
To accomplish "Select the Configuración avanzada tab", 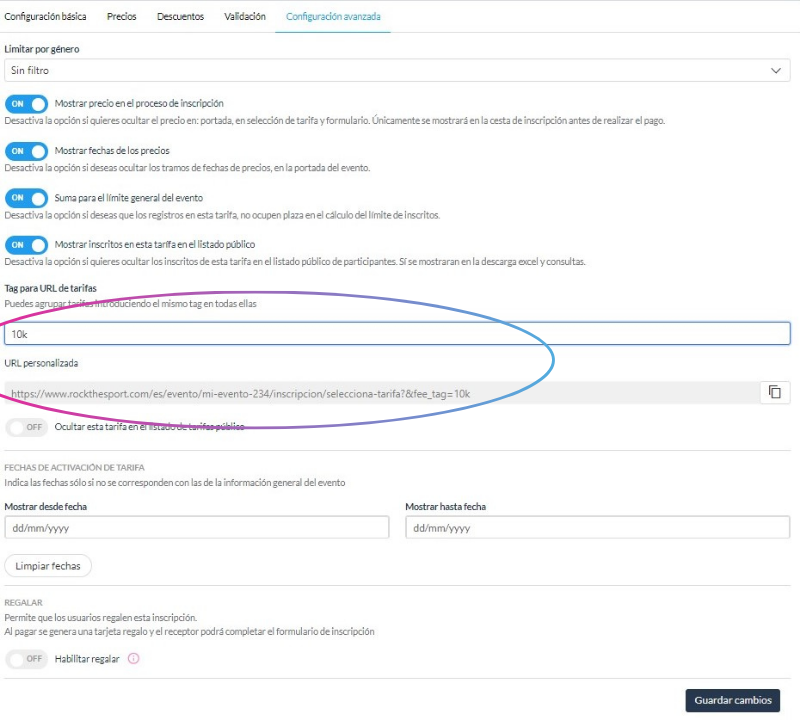I will tap(333, 16).
